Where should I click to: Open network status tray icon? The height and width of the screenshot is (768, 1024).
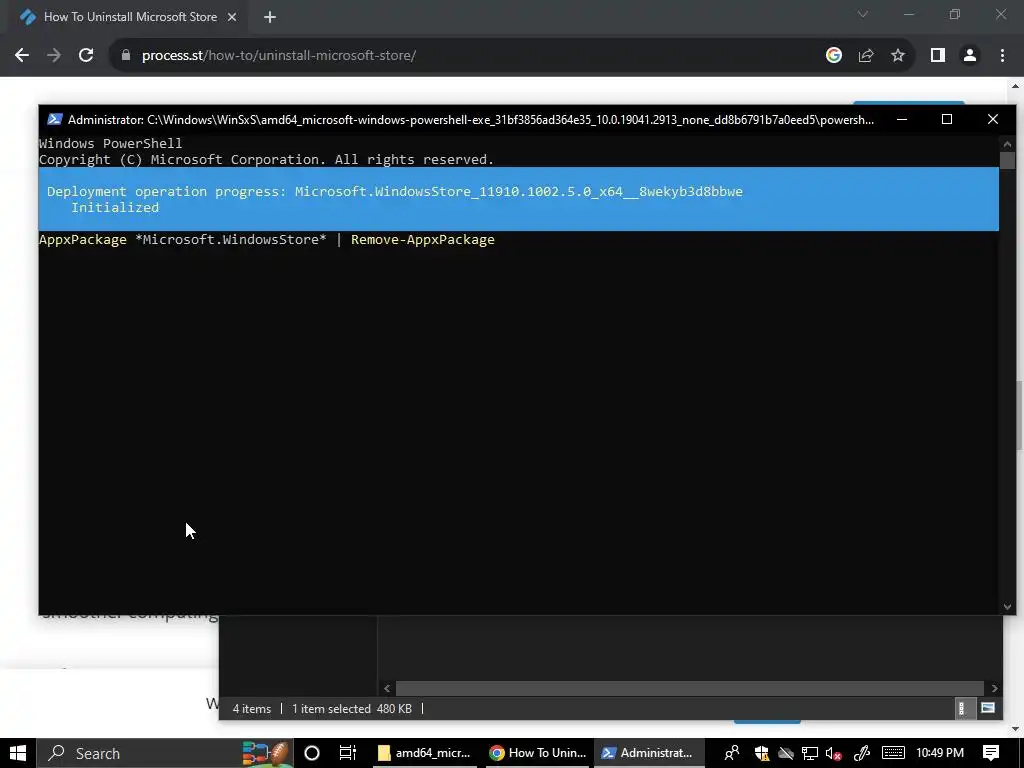pos(810,753)
